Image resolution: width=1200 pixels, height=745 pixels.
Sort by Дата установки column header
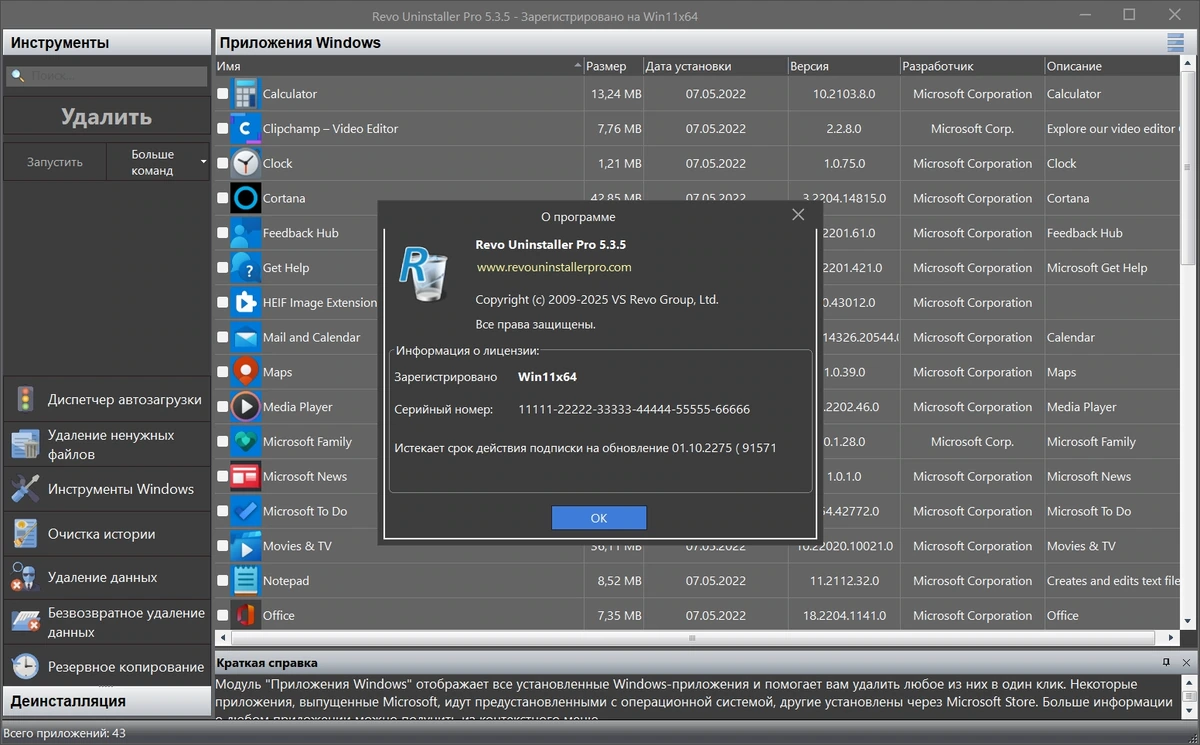(x=716, y=66)
